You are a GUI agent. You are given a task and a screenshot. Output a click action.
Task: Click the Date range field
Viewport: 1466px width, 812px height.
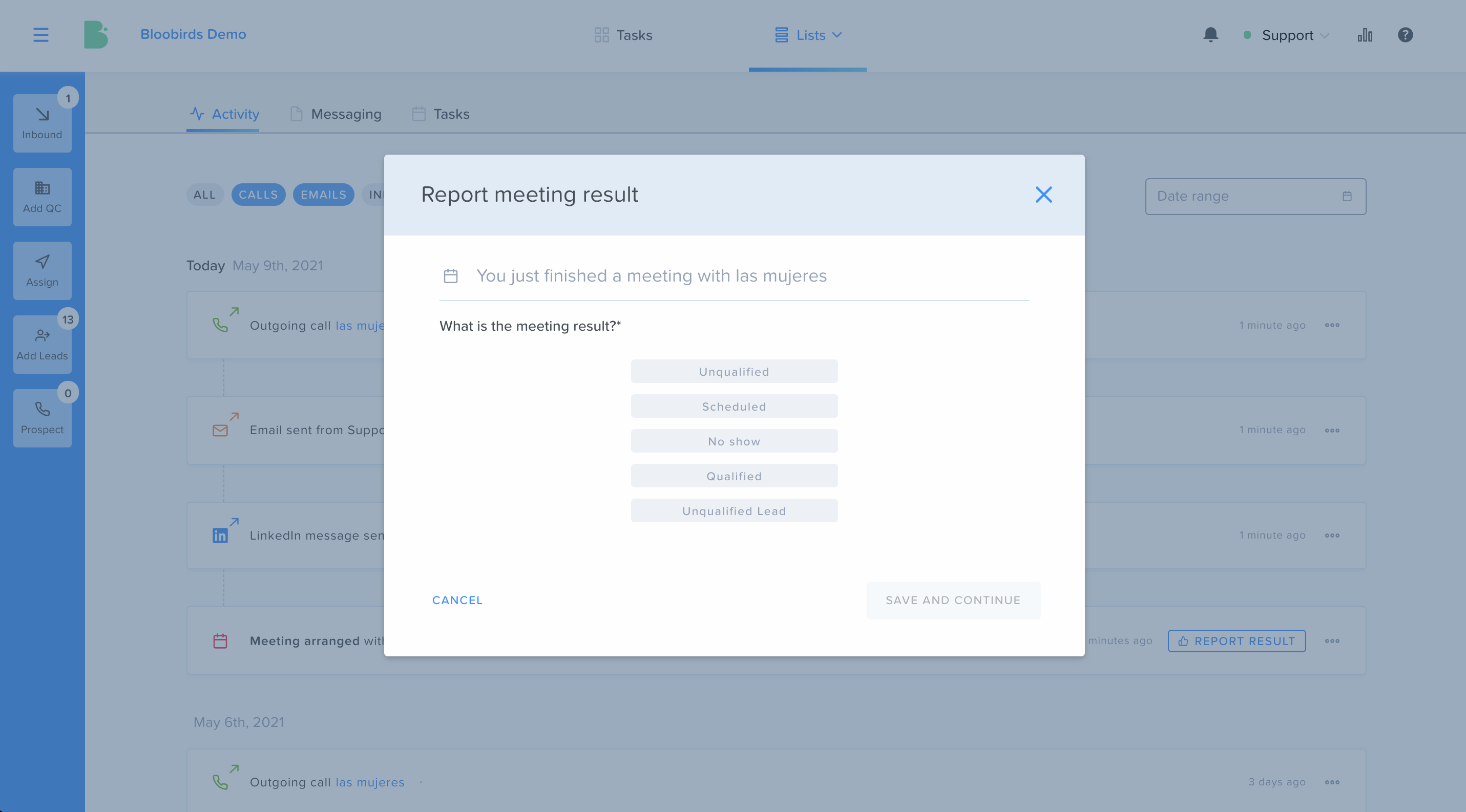click(1255, 197)
